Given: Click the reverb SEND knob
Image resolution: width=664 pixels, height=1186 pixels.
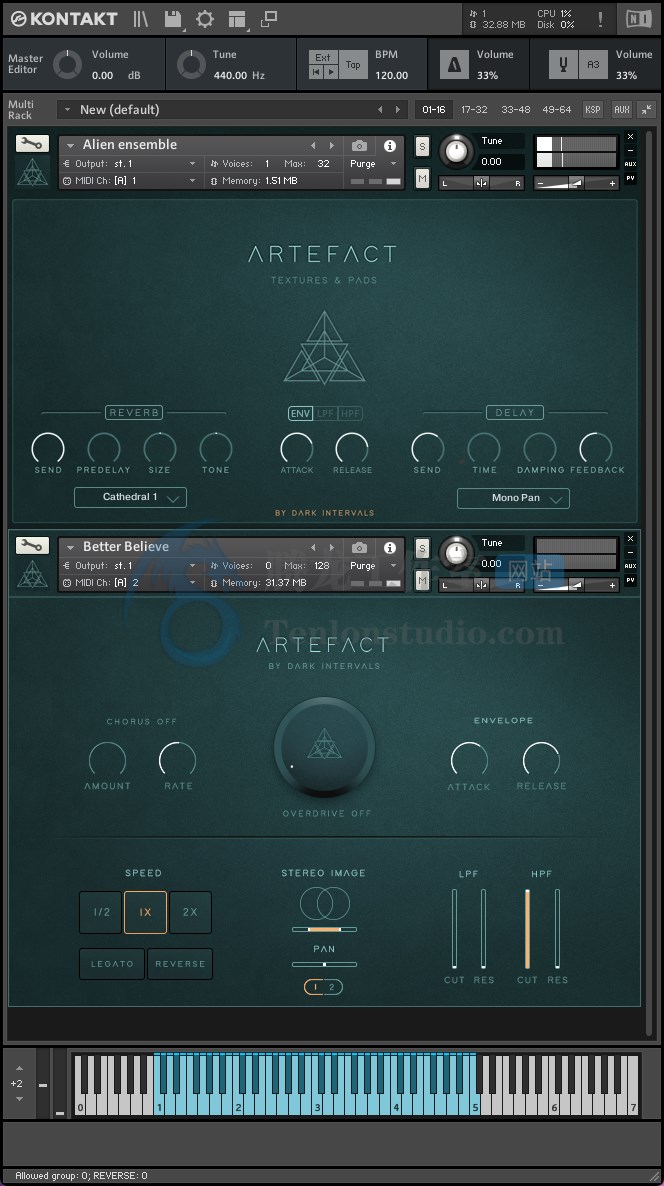Looking at the screenshot, I should click(x=48, y=449).
